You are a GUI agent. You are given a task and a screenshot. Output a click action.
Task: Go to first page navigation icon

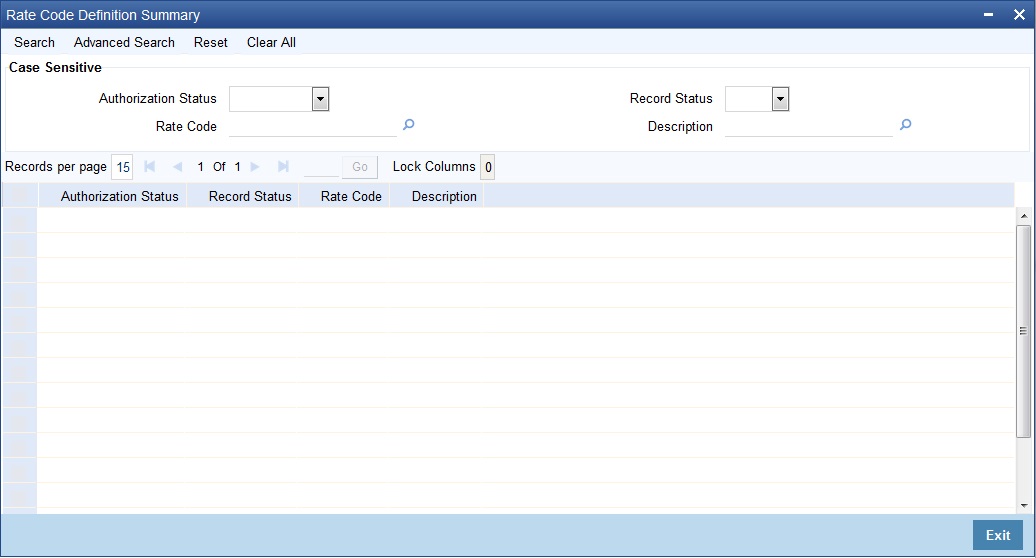click(x=149, y=166)
